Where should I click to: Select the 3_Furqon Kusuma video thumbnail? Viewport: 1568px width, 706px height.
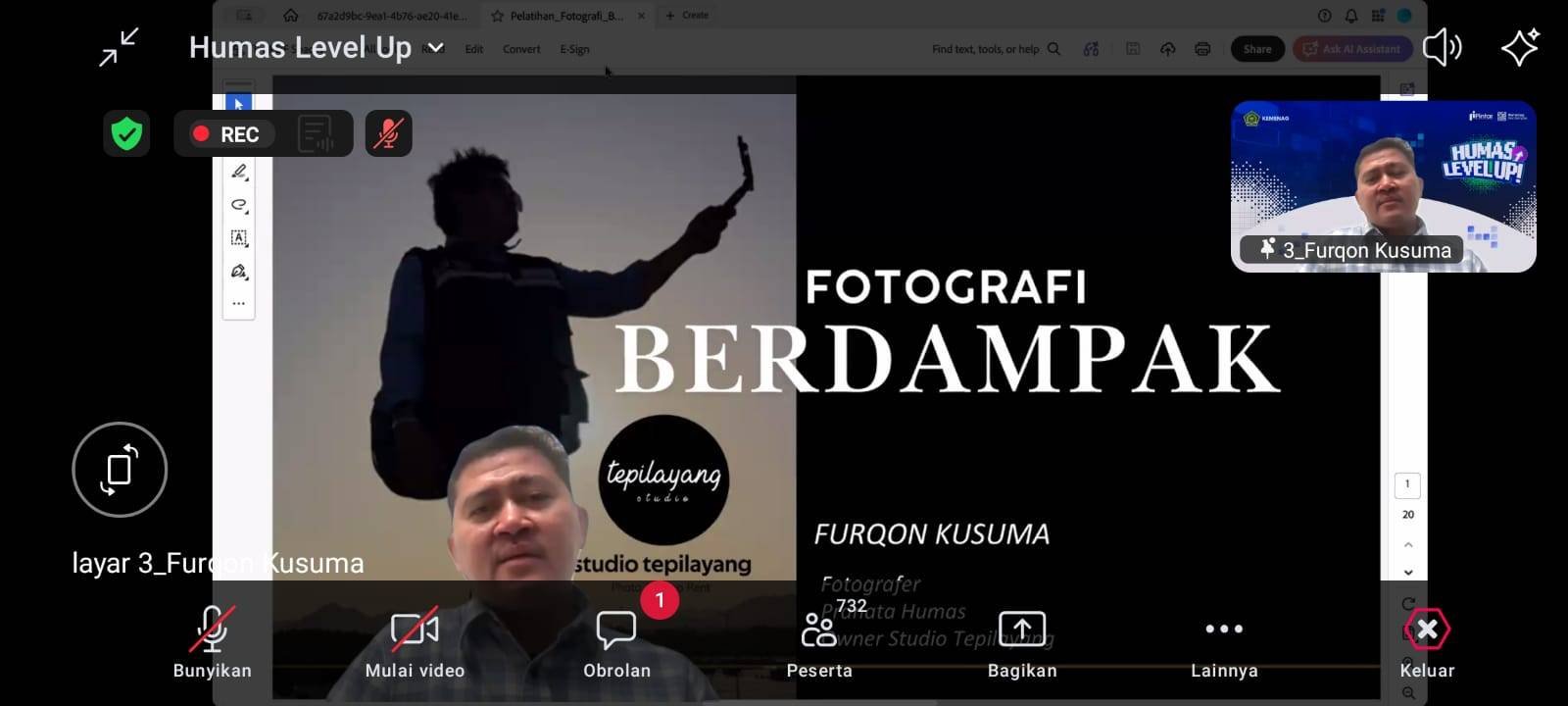point(1383,186)
